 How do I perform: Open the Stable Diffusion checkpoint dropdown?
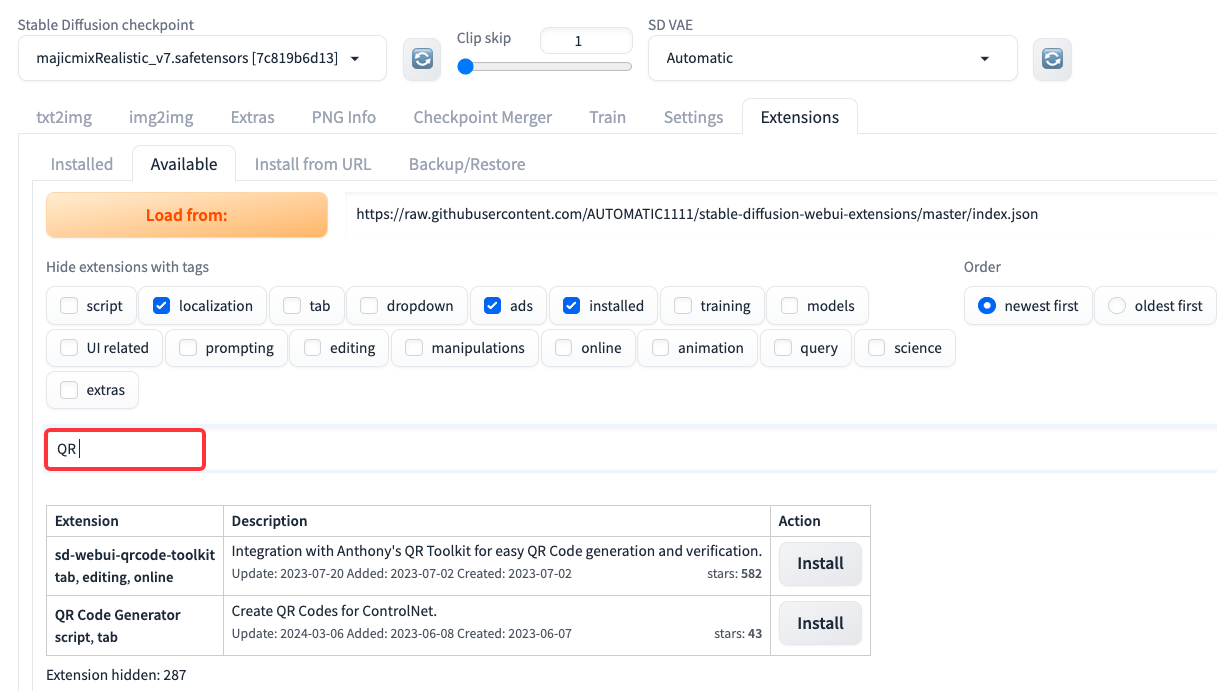(202, 59)
